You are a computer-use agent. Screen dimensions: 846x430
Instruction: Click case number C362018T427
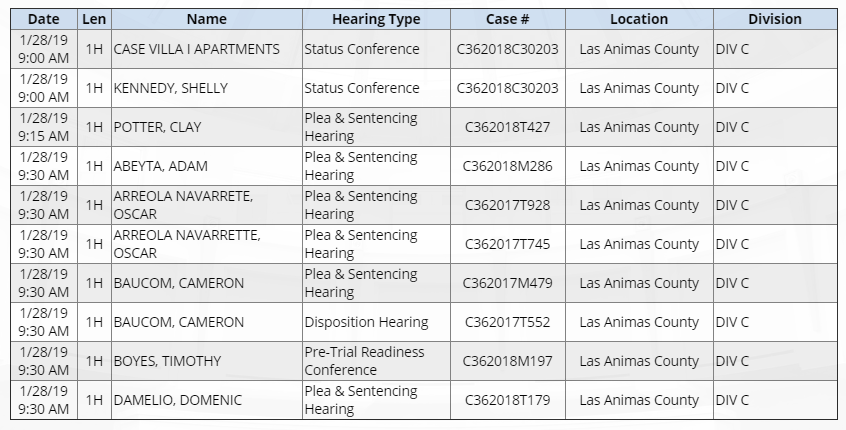pyautogui.click(x=508, y=127)
